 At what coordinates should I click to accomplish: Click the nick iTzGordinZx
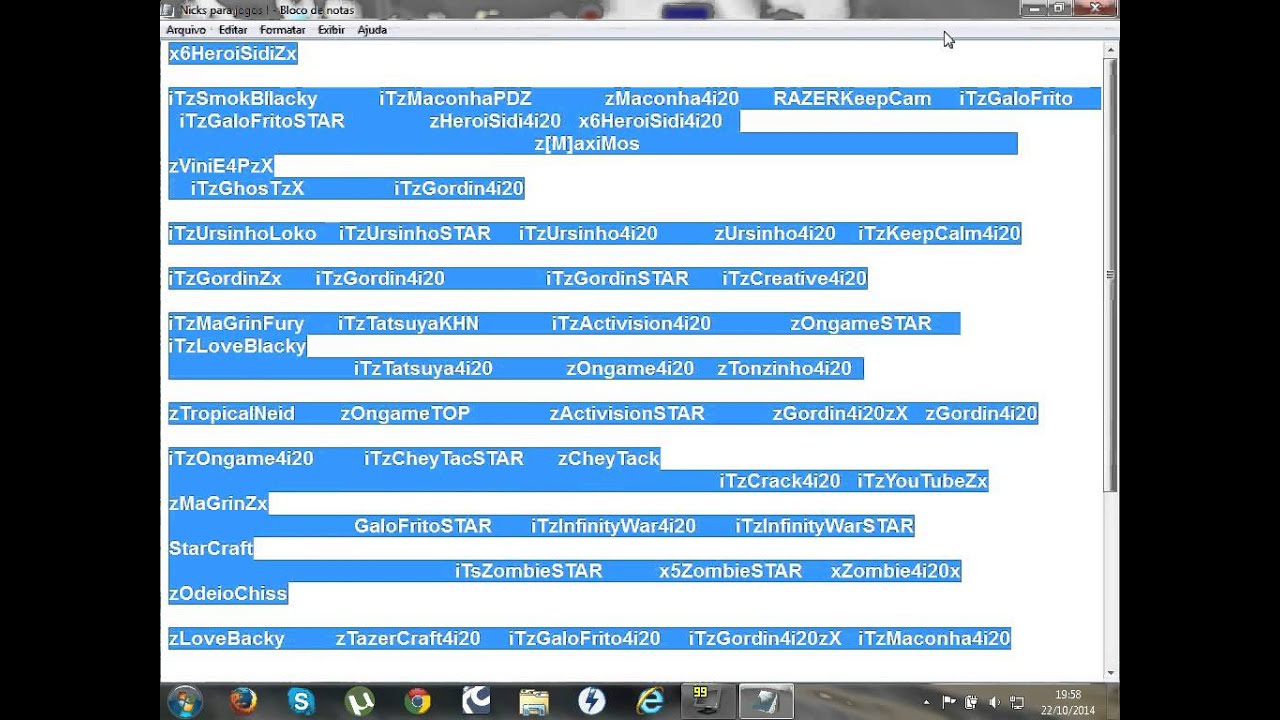(x=225, y=279)
